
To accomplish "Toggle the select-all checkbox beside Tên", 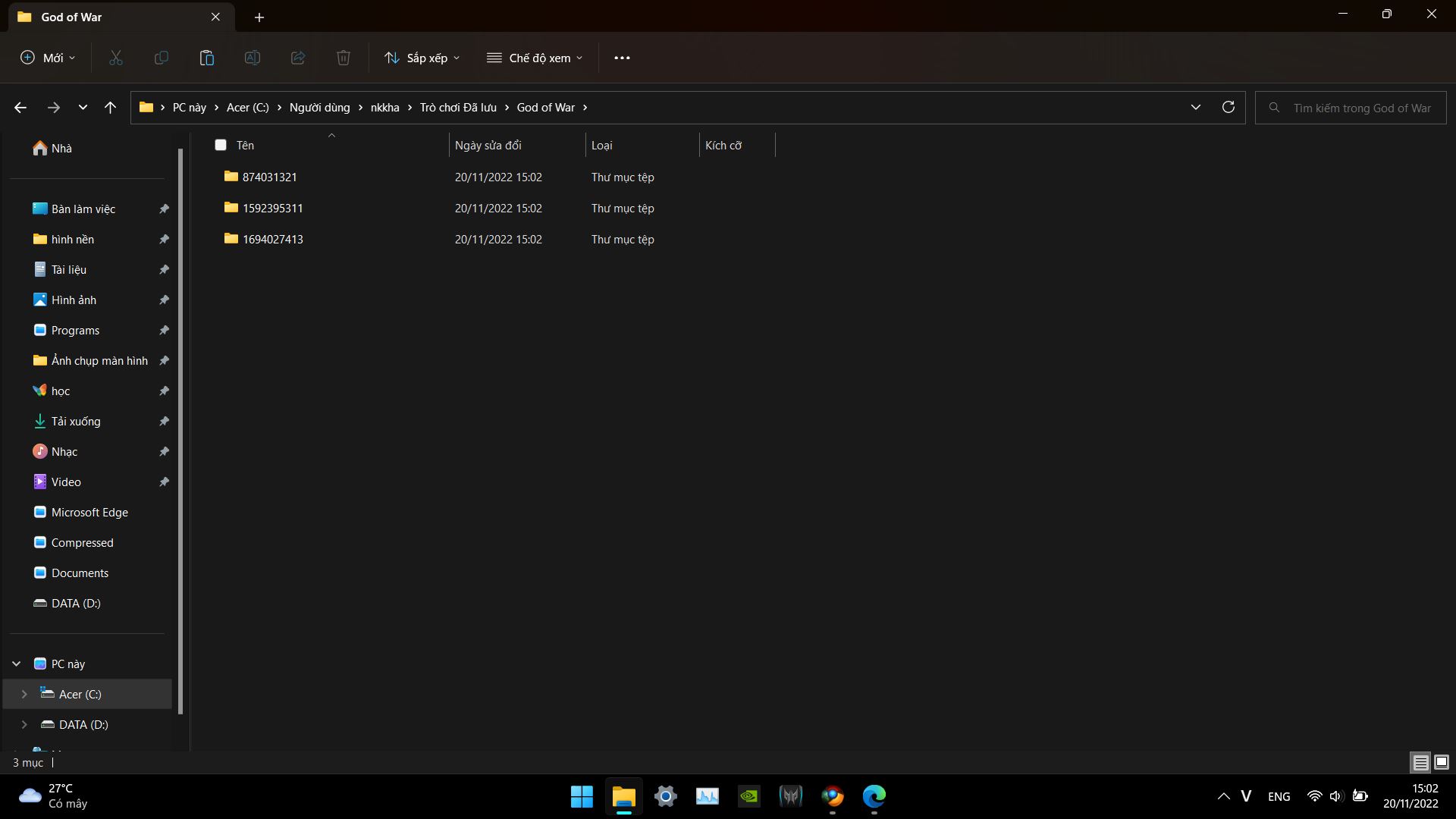I will (221, 145).
